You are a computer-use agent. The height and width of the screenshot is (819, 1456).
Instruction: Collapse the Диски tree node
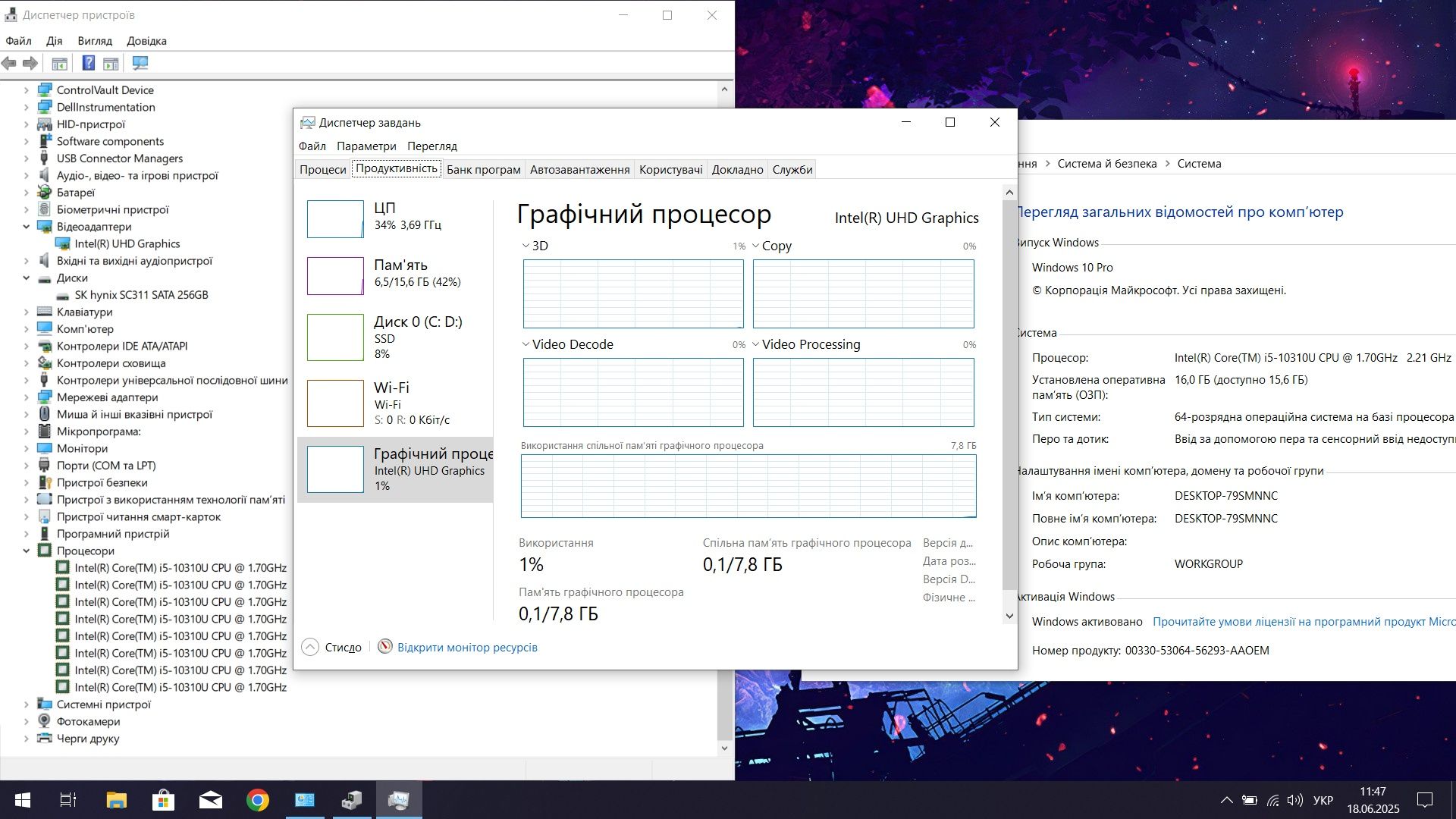(27, 278)
